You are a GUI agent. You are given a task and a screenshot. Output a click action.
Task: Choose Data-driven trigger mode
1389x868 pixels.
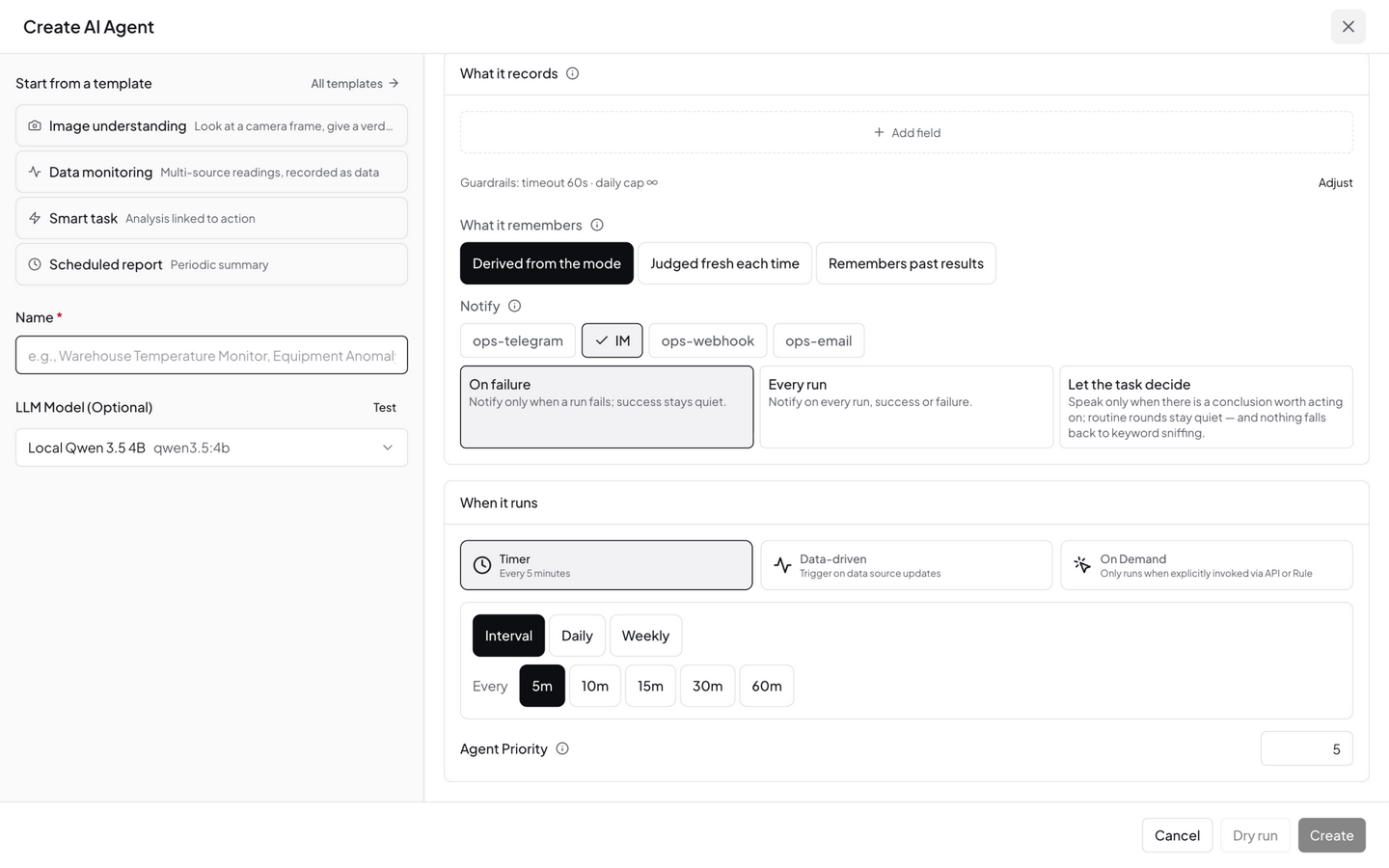pyautogui.click(x=907, y=565)
